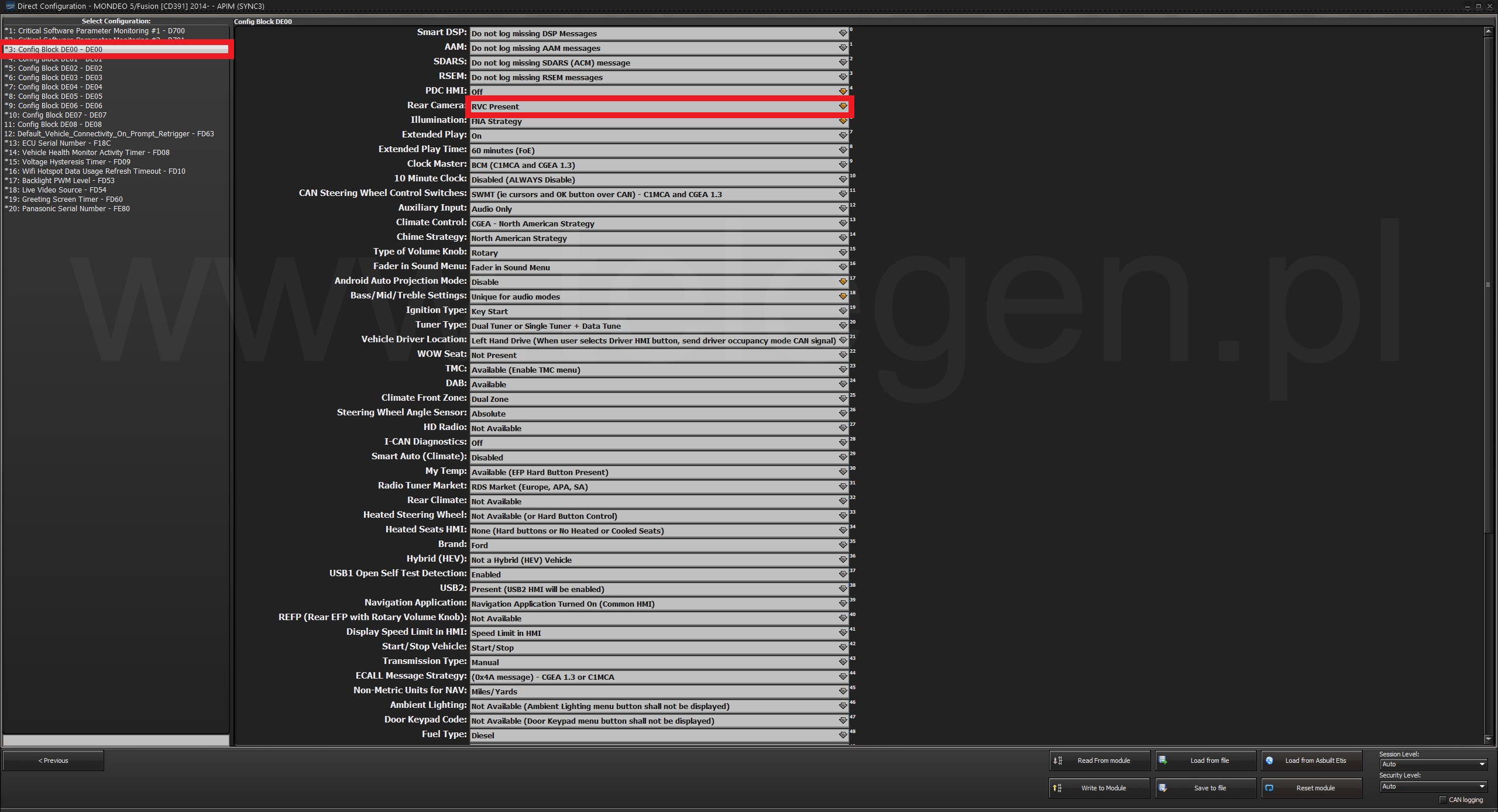Viewport: 1498px width, 812px height.
Task: Open the DAB dropdown
Action: pos(659,384)
